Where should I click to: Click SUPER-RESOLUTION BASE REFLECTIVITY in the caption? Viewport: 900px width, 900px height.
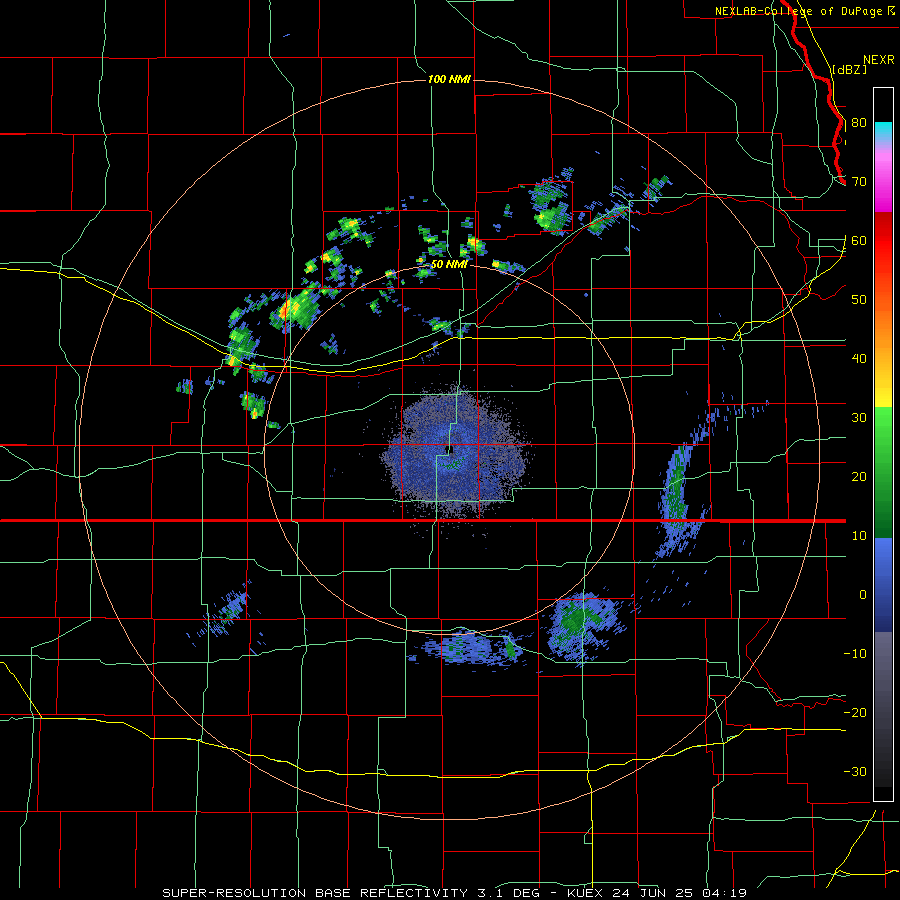(315, 893)
